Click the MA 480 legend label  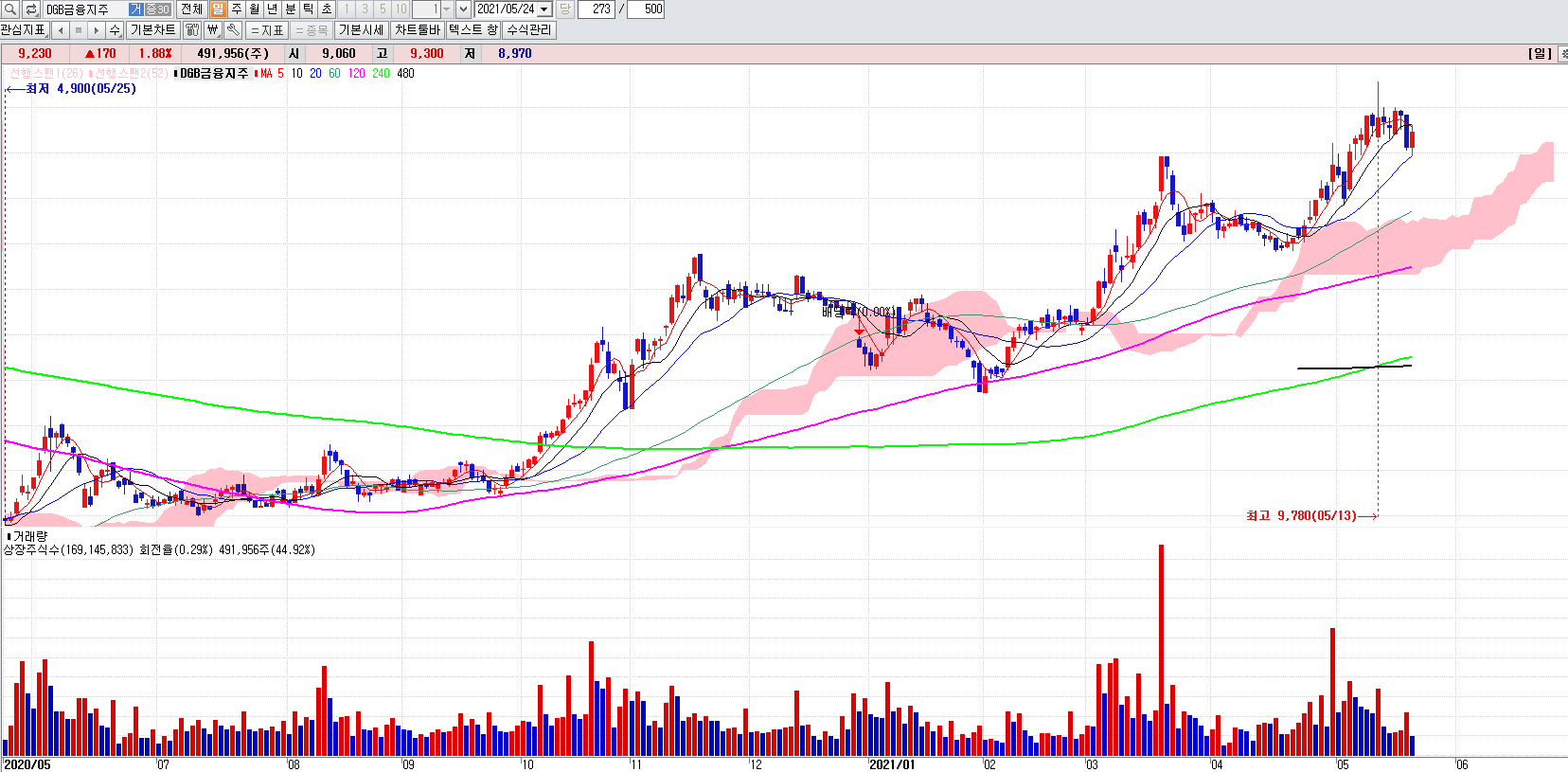405,73
